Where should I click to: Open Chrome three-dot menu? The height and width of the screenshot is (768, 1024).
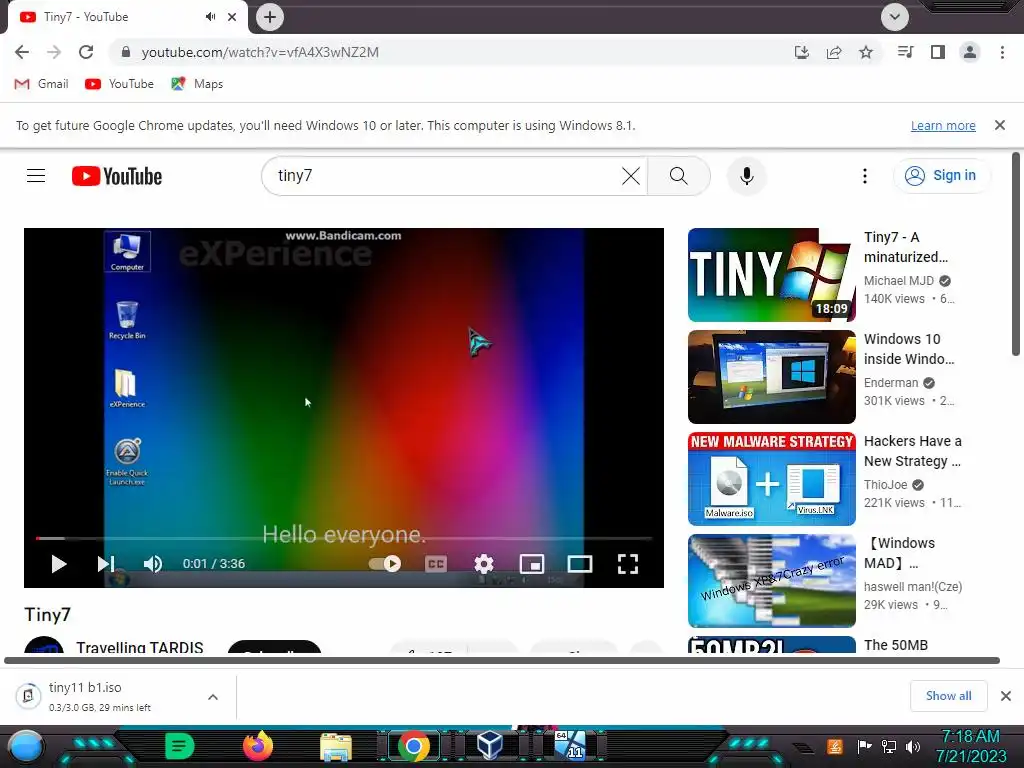(1002, 52)
